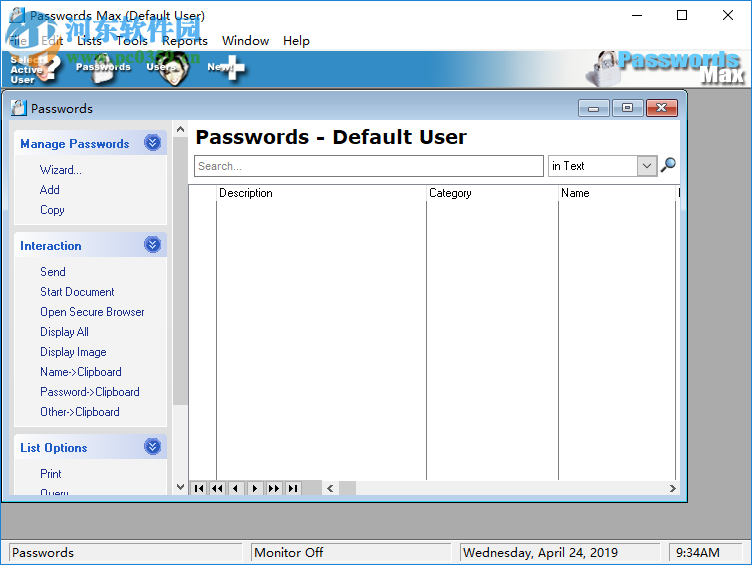Click the magnifier search icon
Viewport: 752px width, 565px height.
point(668,165)
